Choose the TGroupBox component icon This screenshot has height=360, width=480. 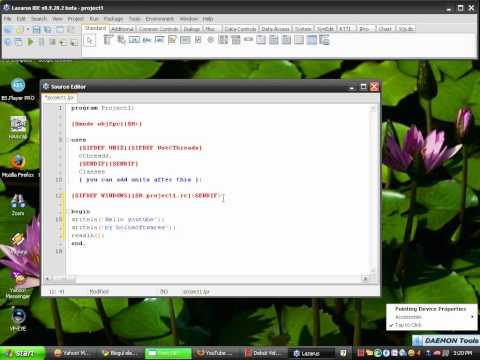click(x=261, y=40)
